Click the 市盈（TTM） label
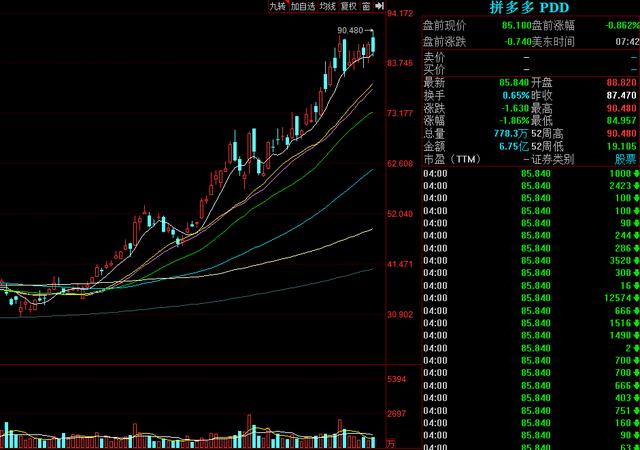Image resolution: width=640 pixels, height=450 pixels. [x=452, y=159]
